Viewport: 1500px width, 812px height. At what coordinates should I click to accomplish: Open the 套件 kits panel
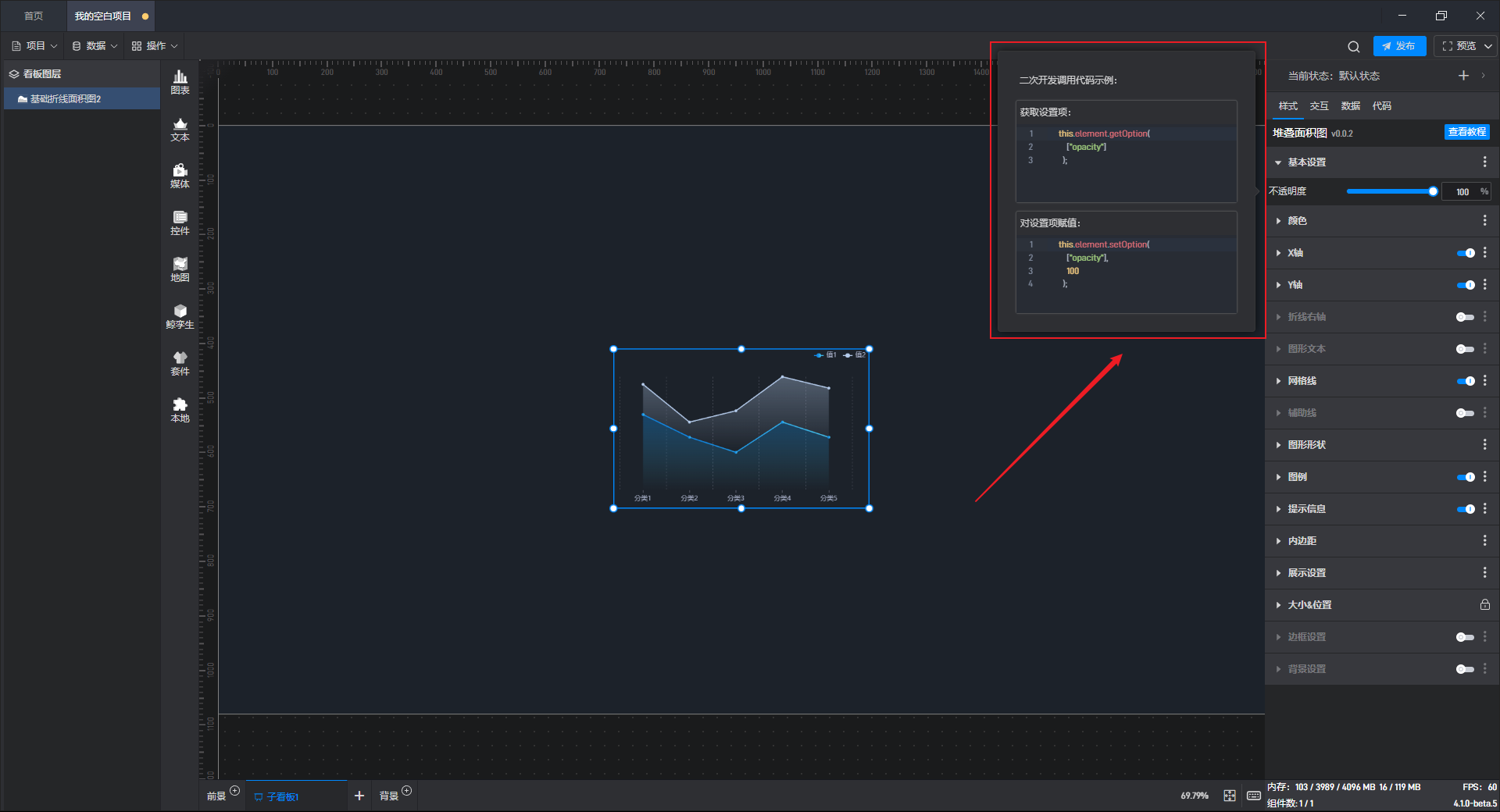180,363
